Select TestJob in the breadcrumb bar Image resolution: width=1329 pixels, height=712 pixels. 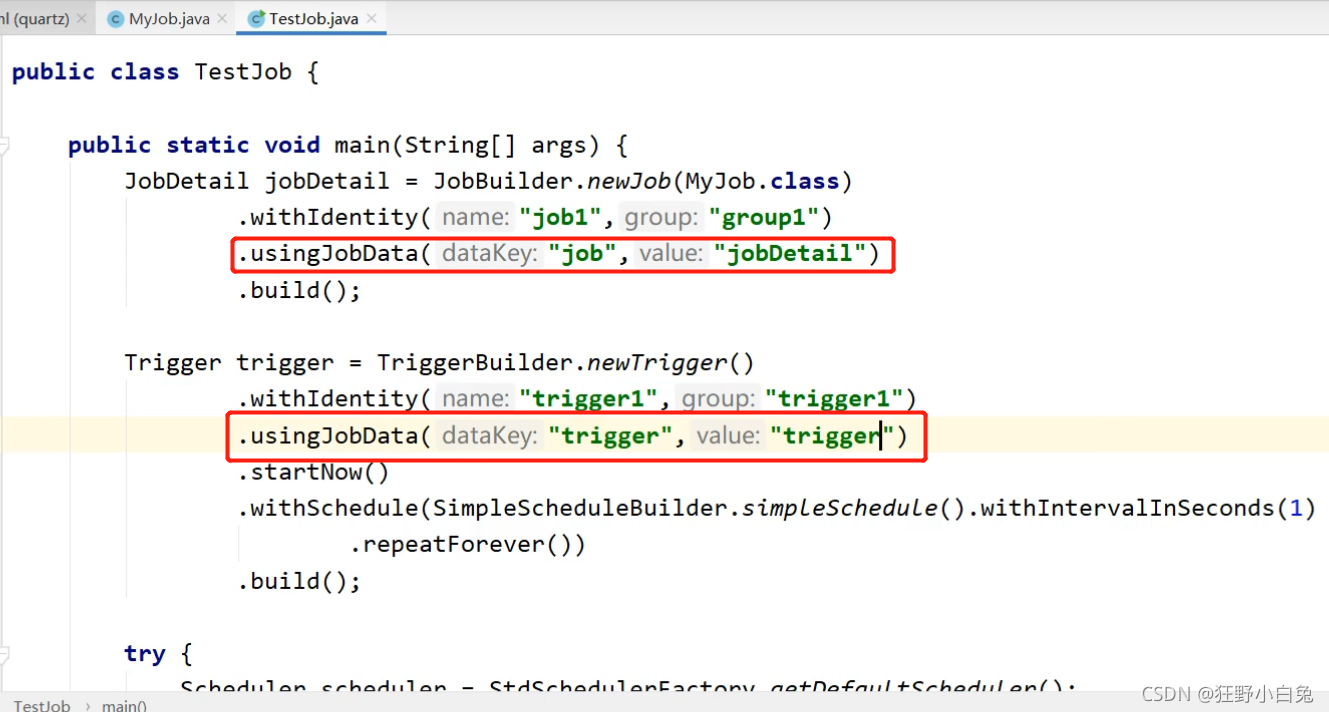42,704
